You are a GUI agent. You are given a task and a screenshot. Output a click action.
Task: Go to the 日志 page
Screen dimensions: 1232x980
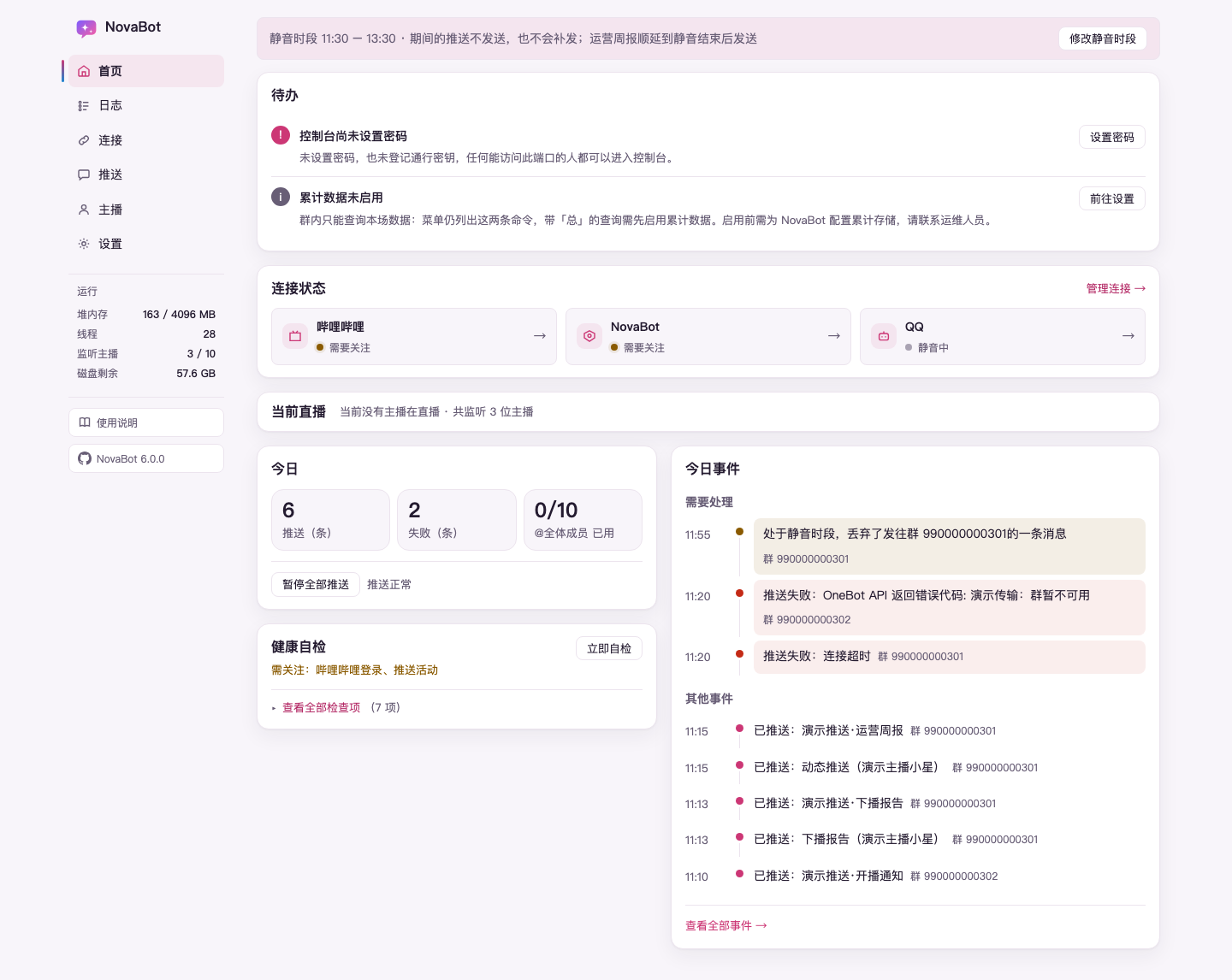146,106
